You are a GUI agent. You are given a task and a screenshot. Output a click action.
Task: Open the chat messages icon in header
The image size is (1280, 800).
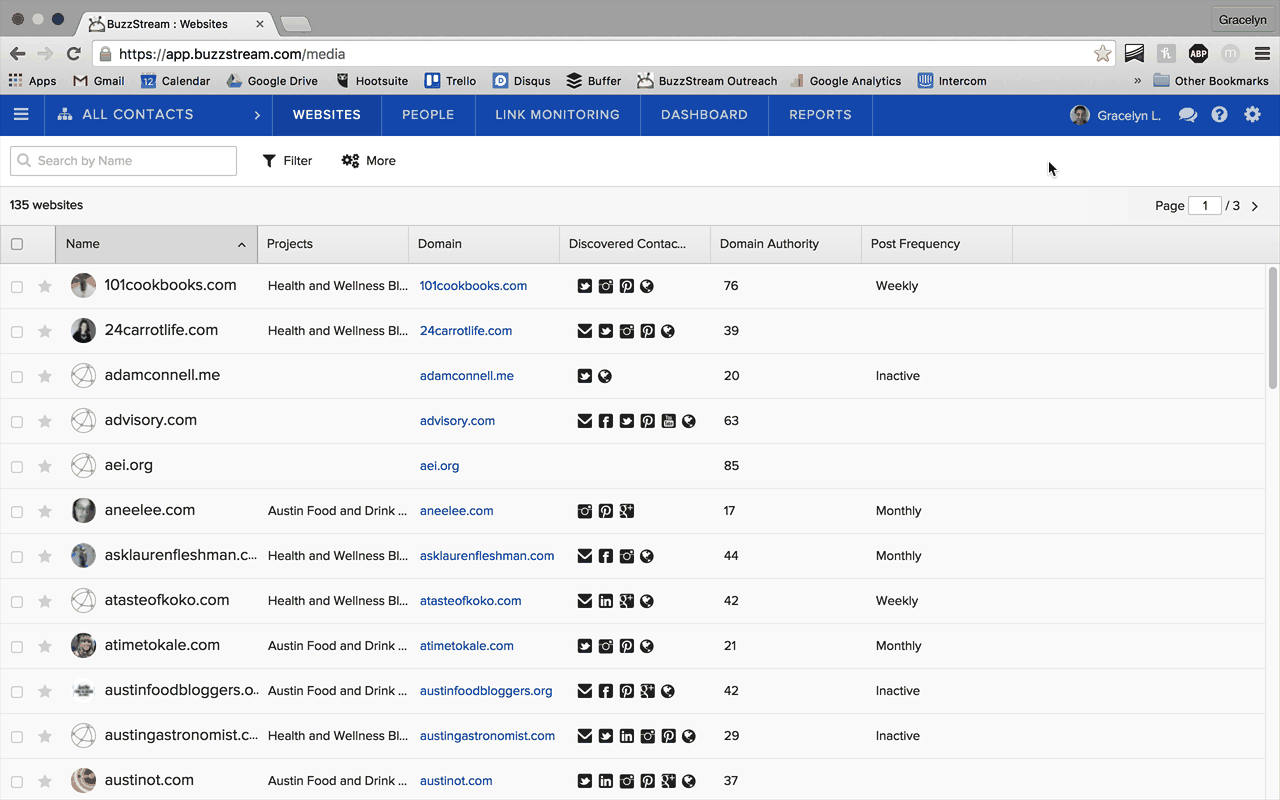point(1187,115)
